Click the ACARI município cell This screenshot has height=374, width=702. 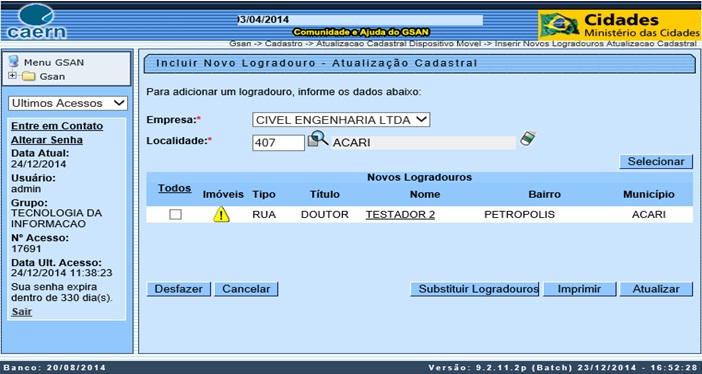pyautogui.click(x=649, y=215)
